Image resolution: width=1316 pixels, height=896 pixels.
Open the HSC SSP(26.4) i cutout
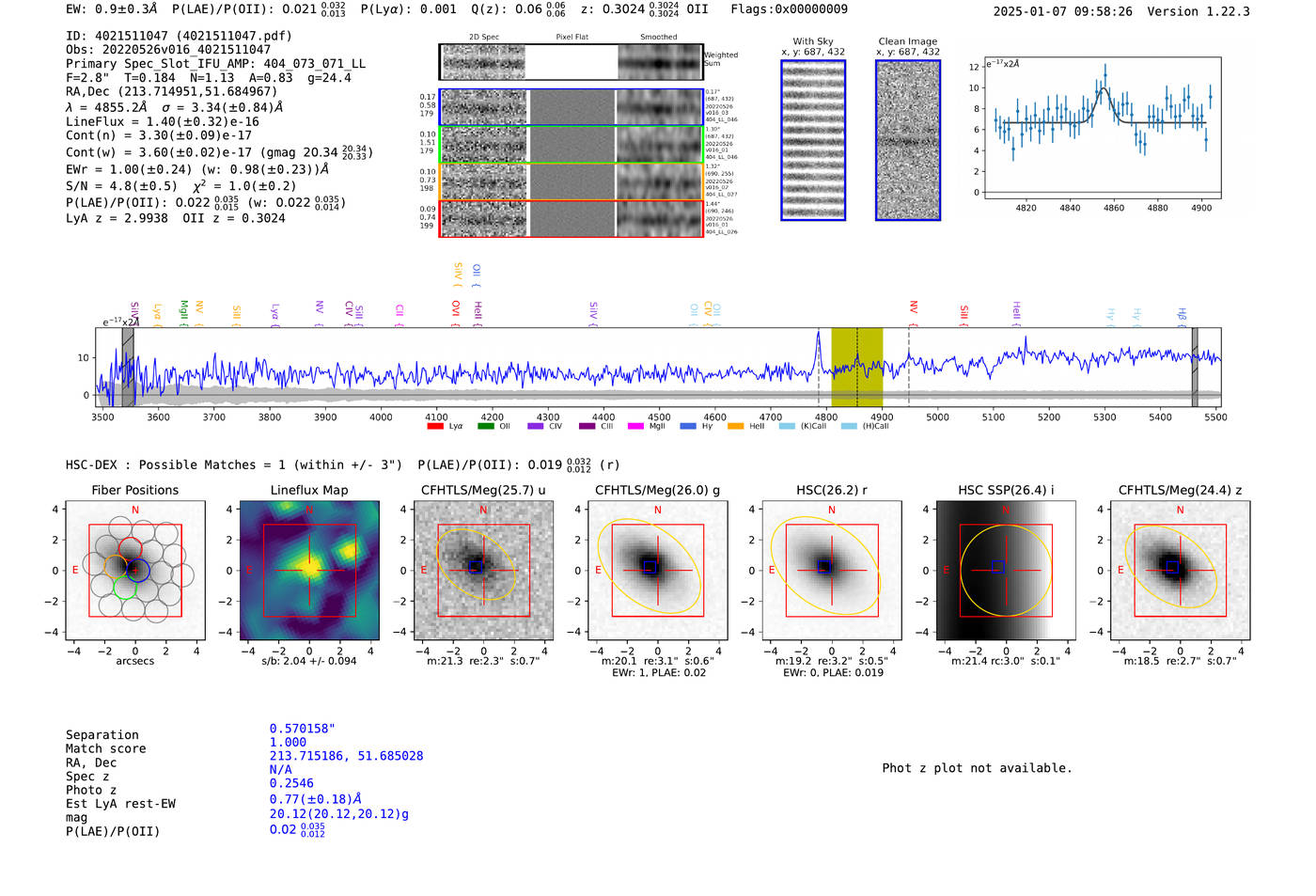pos(1006,570)
